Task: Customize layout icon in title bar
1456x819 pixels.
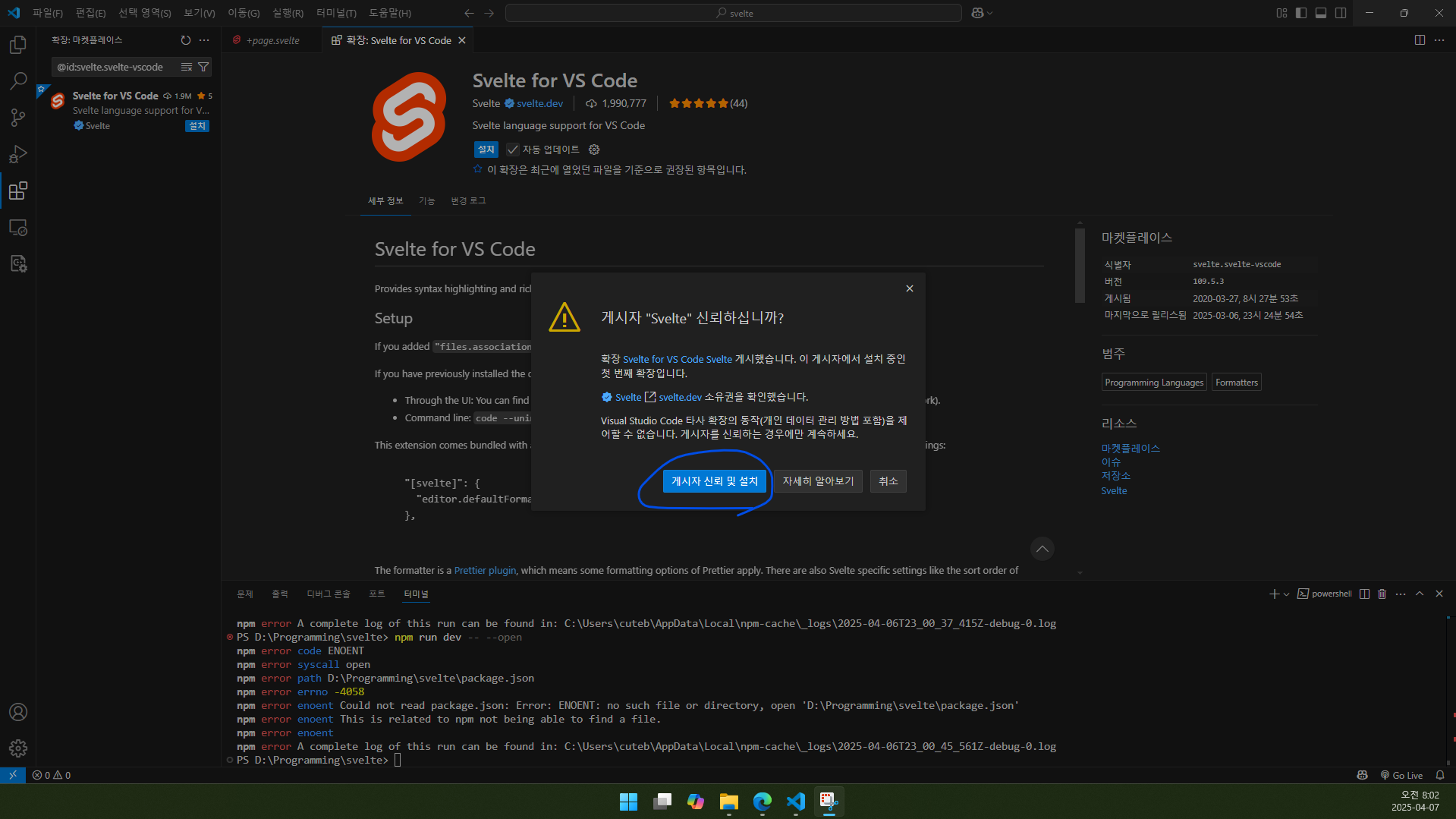Action: 1281,13
